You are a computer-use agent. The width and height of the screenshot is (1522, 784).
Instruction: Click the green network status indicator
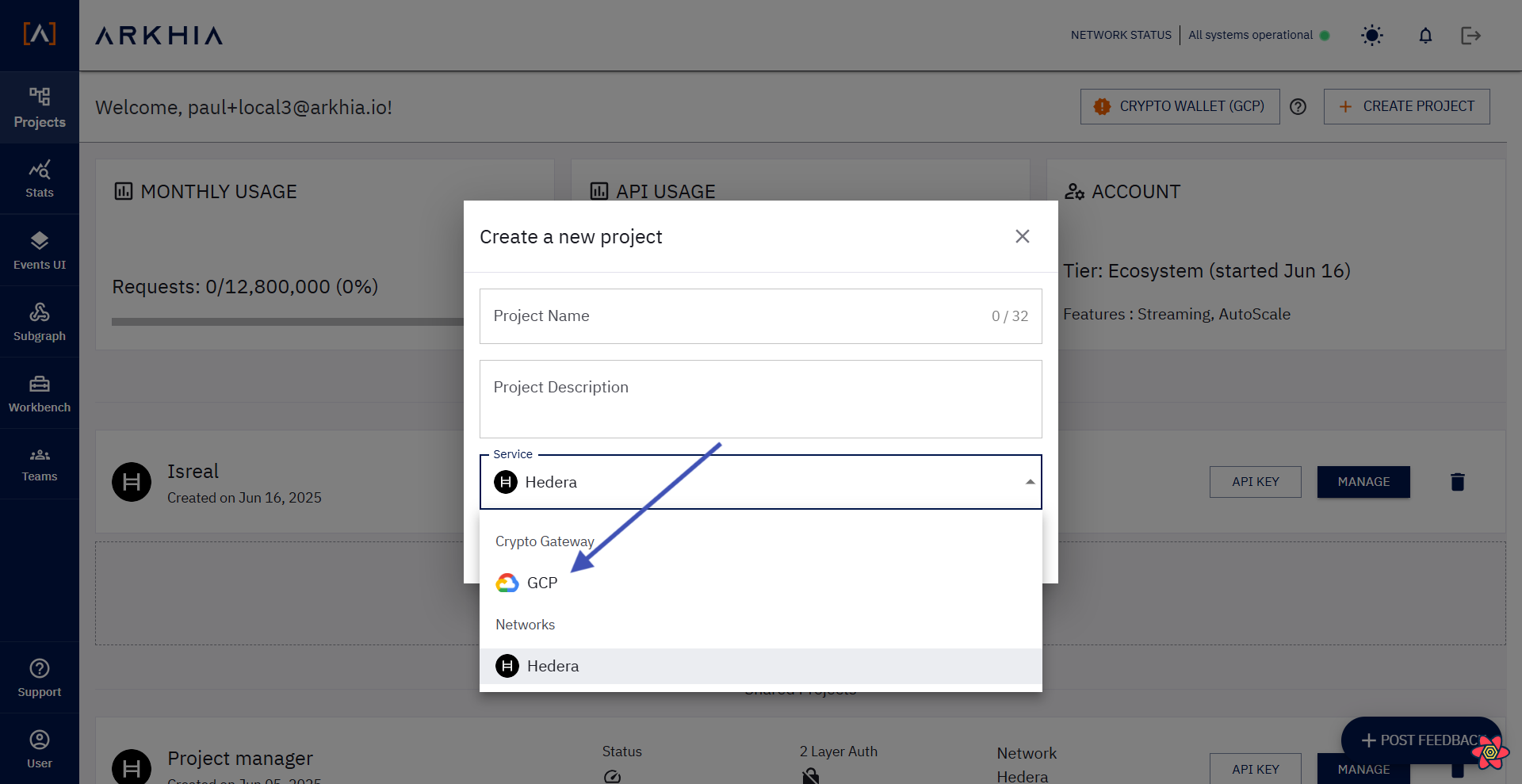(1325, 36)
